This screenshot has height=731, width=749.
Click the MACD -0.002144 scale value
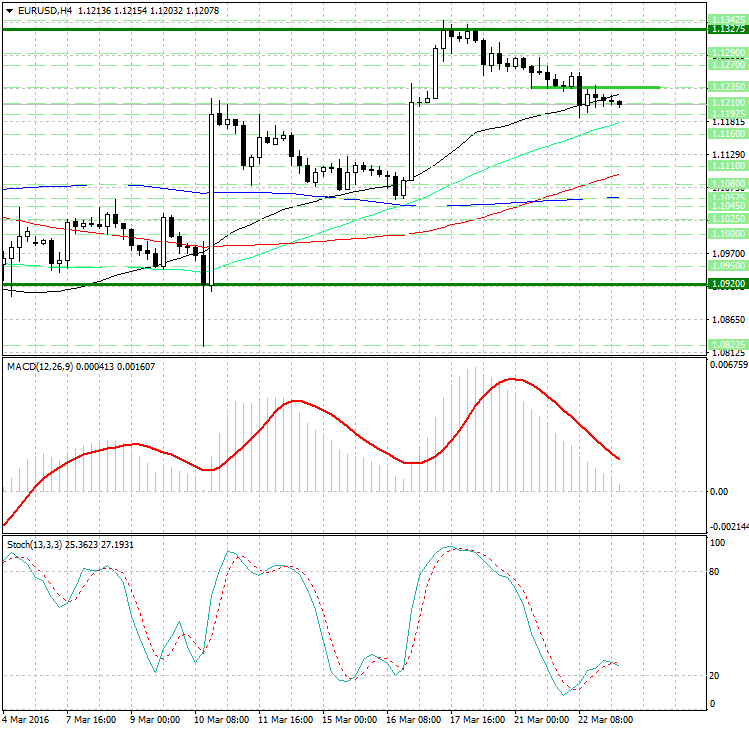pyautogui.click(x=729, y=527)
